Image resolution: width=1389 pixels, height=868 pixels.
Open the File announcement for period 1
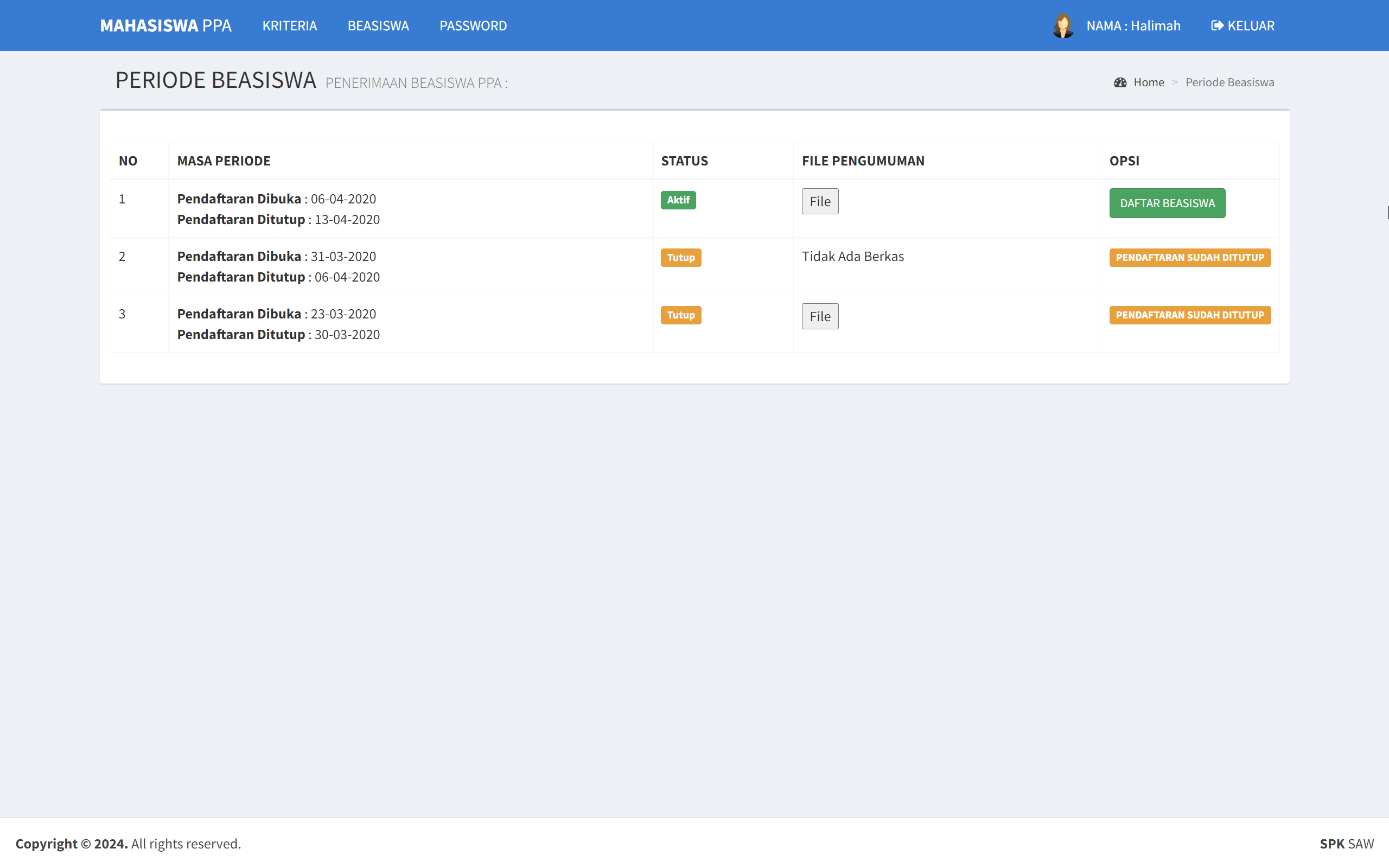(x=820, y=201)
